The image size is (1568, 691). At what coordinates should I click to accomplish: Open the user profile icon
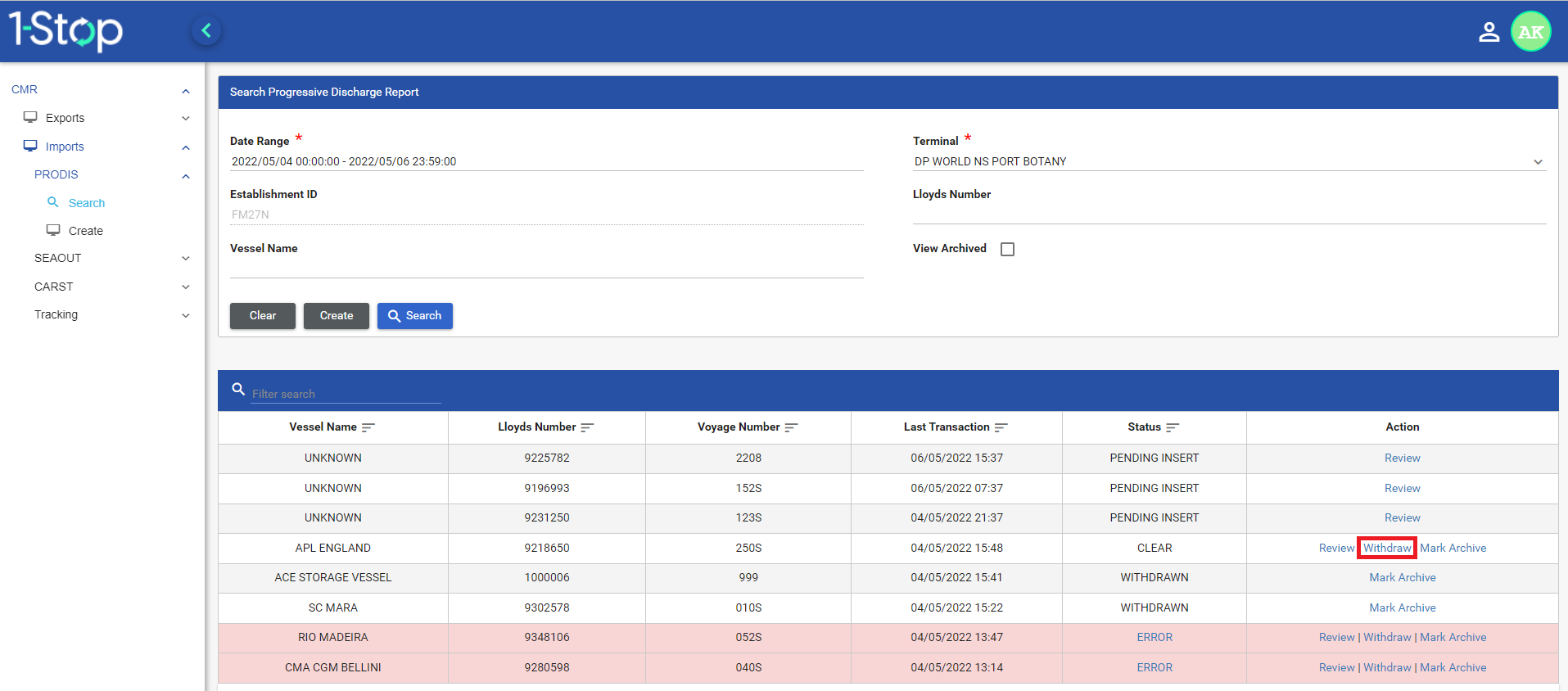pos(1488,32)
